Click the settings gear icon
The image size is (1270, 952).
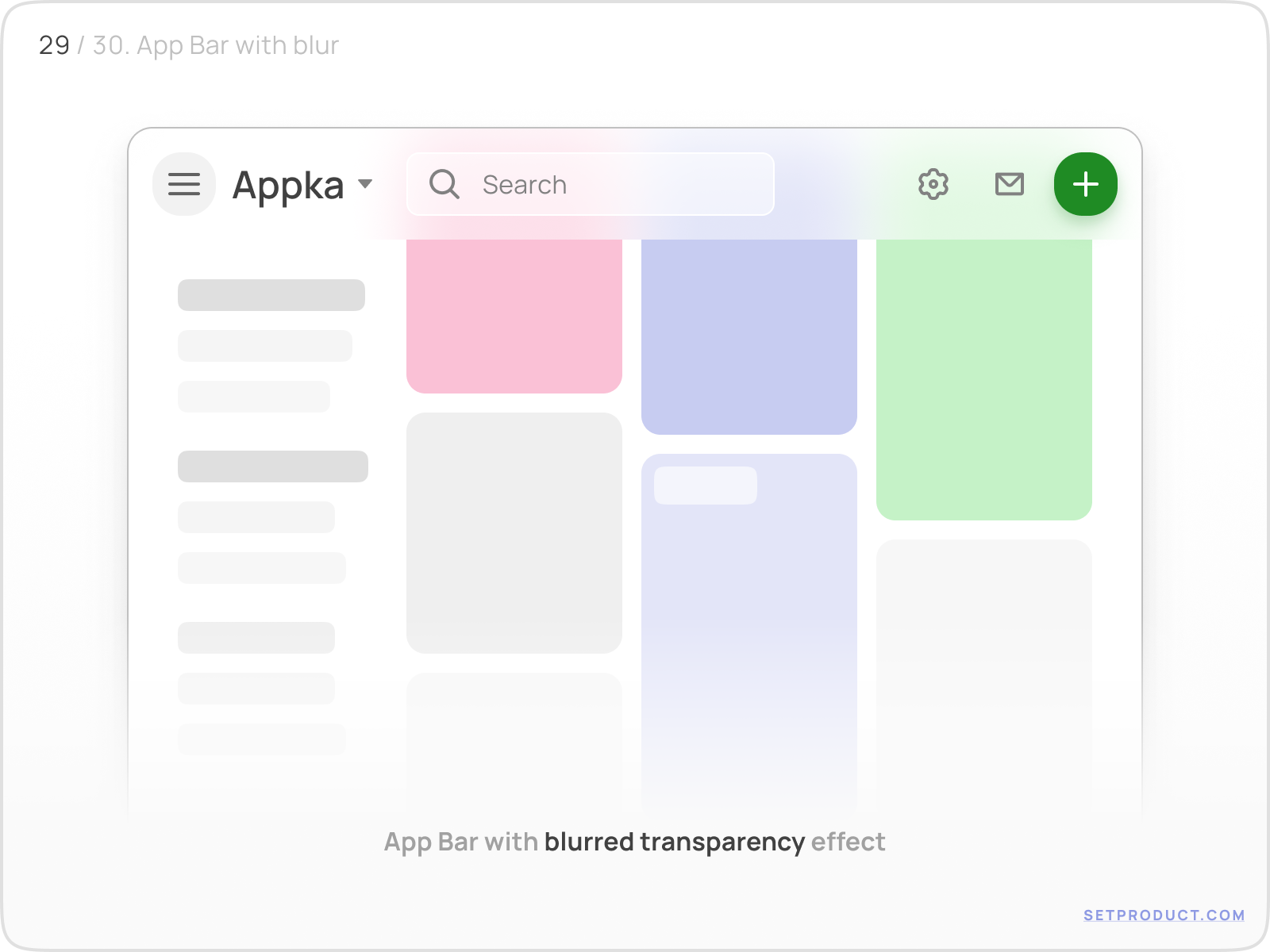[933, 184]
